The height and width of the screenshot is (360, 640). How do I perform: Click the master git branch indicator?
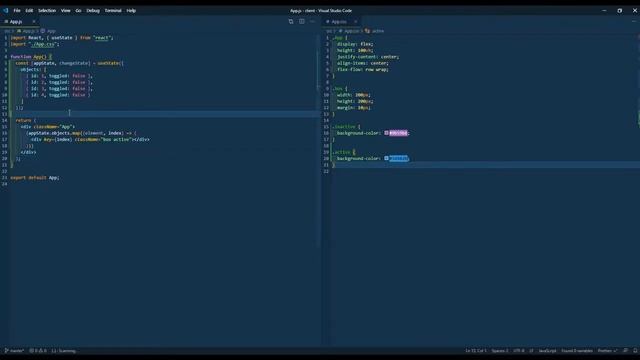click(x=14, y=351)
